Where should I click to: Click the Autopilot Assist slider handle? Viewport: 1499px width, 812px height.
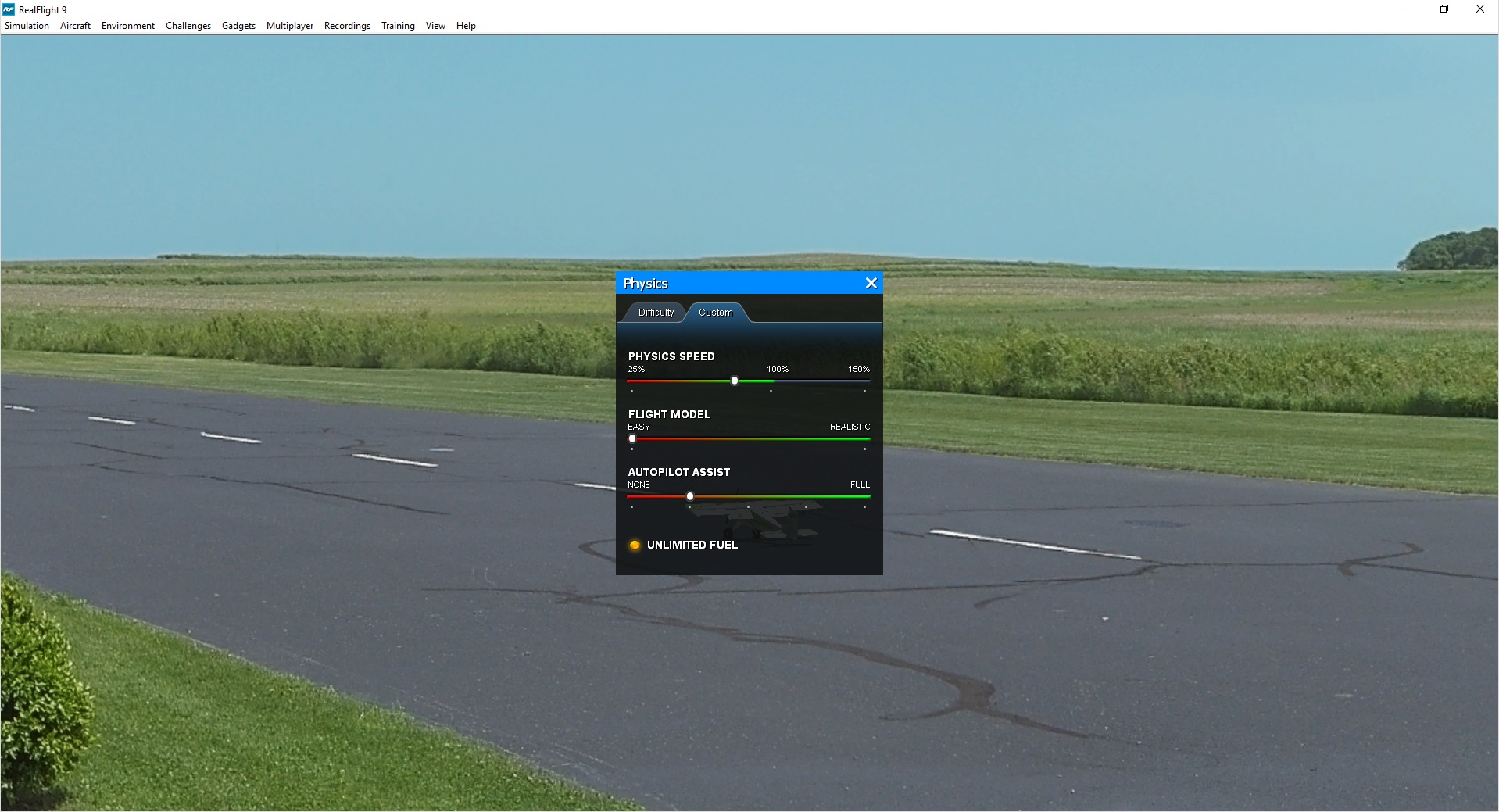tap(690, 496)
